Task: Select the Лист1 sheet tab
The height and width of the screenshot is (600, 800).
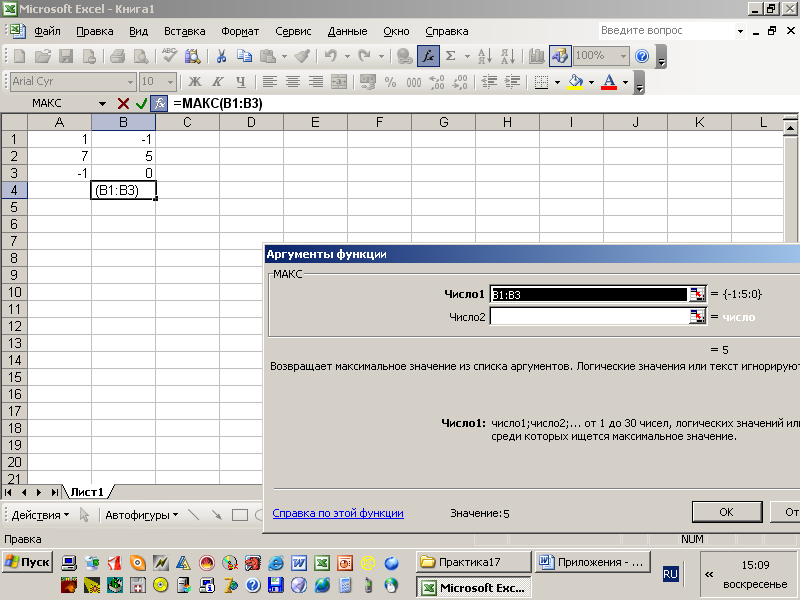Action: point(87,492)
